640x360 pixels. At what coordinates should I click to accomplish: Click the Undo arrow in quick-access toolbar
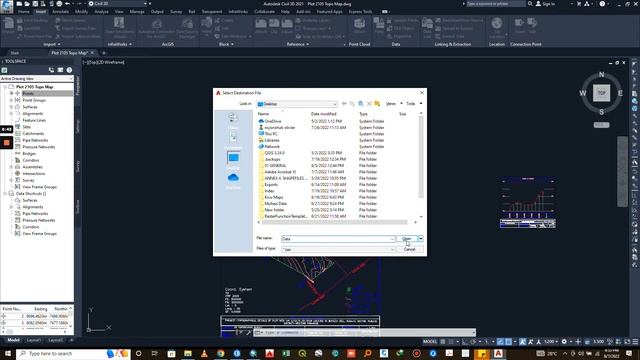pyautogui.click(x=68, y=4)
